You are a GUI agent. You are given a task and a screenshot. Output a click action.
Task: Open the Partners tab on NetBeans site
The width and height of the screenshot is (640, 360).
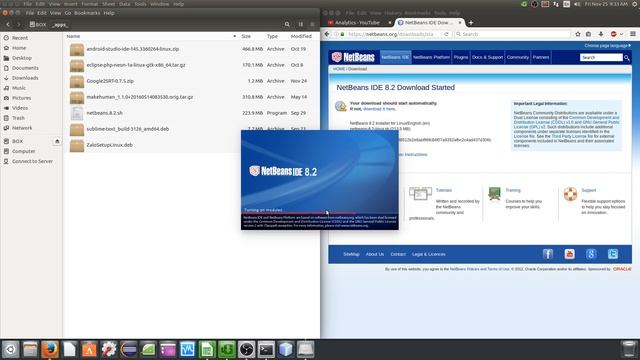(x=541, y=57)
